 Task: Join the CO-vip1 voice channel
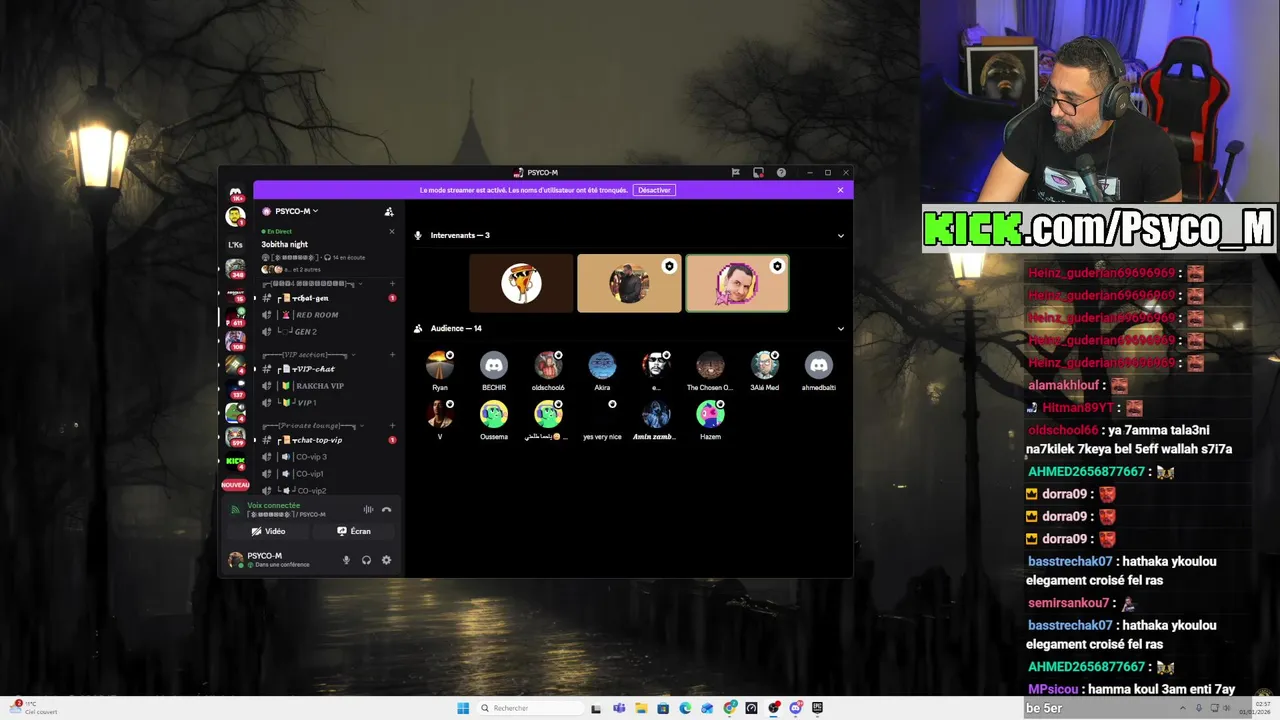pos(328,474)
